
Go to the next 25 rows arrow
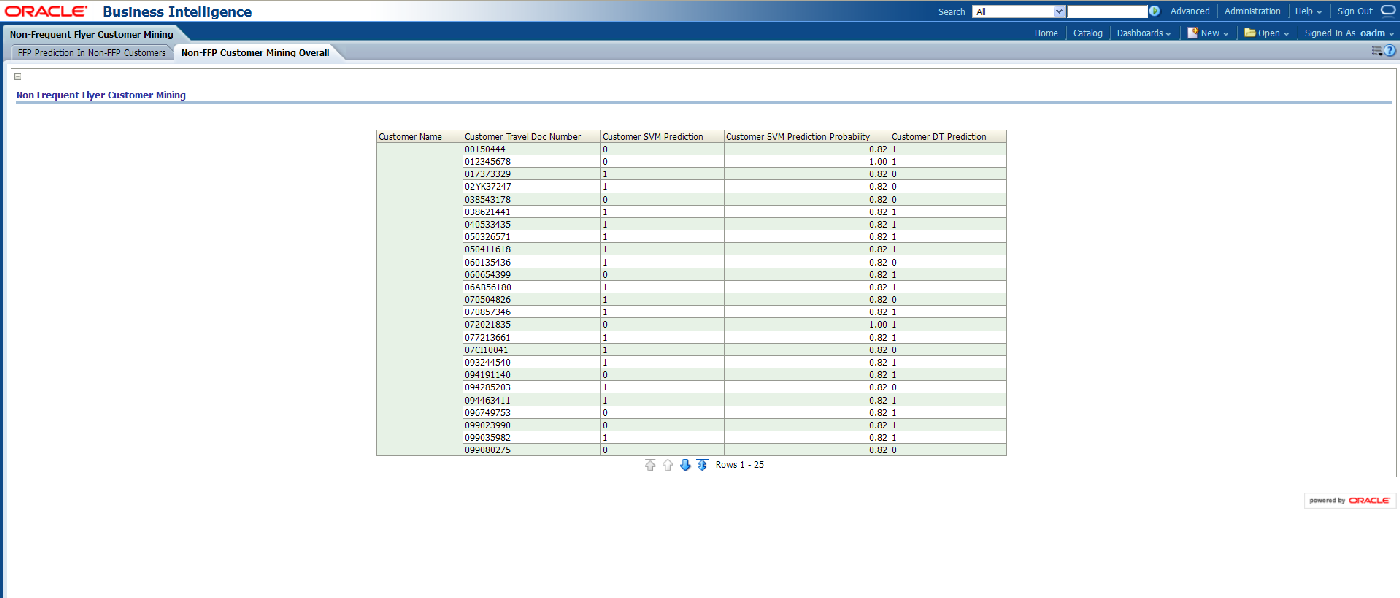coord(685,465)
